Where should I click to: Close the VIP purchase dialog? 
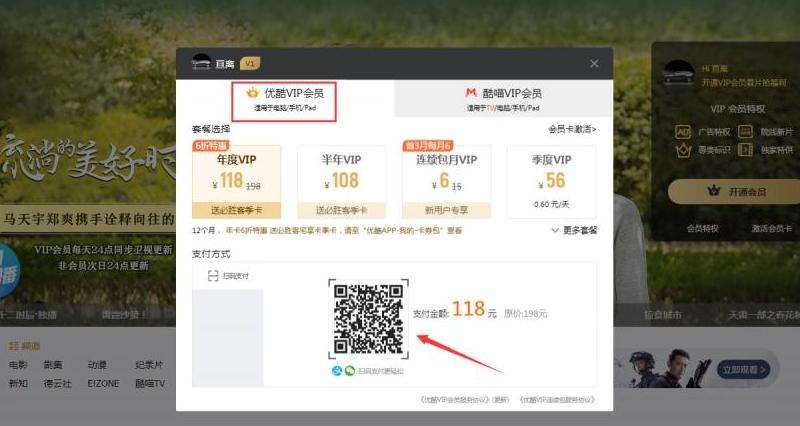594,63
